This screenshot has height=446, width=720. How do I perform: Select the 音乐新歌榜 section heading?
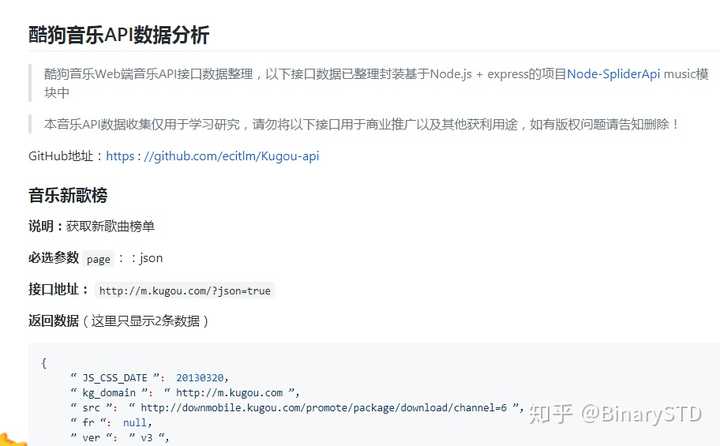point(68,195)
